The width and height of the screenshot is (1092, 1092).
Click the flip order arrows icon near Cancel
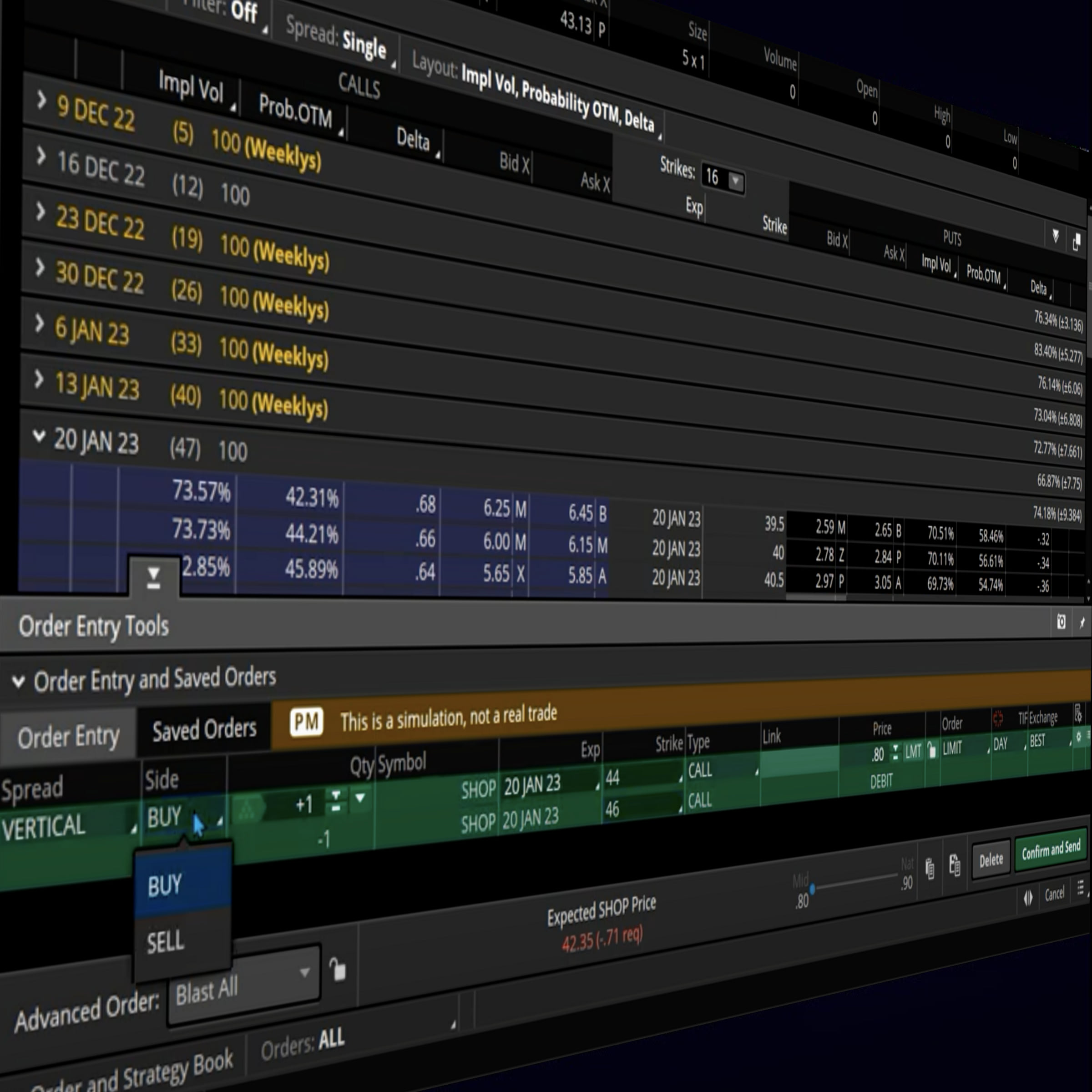[1027, 897]
